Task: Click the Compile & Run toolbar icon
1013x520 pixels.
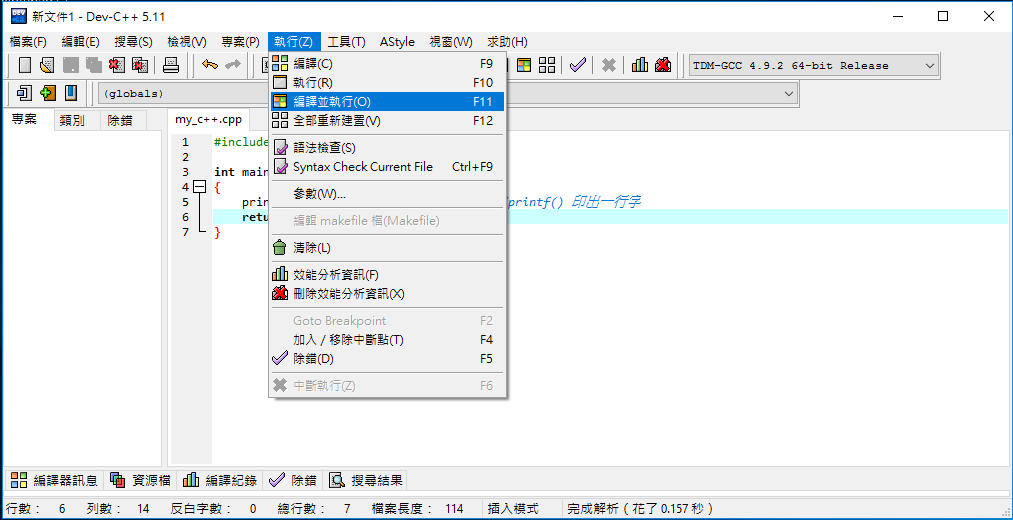Action: [x=524, y=65]
